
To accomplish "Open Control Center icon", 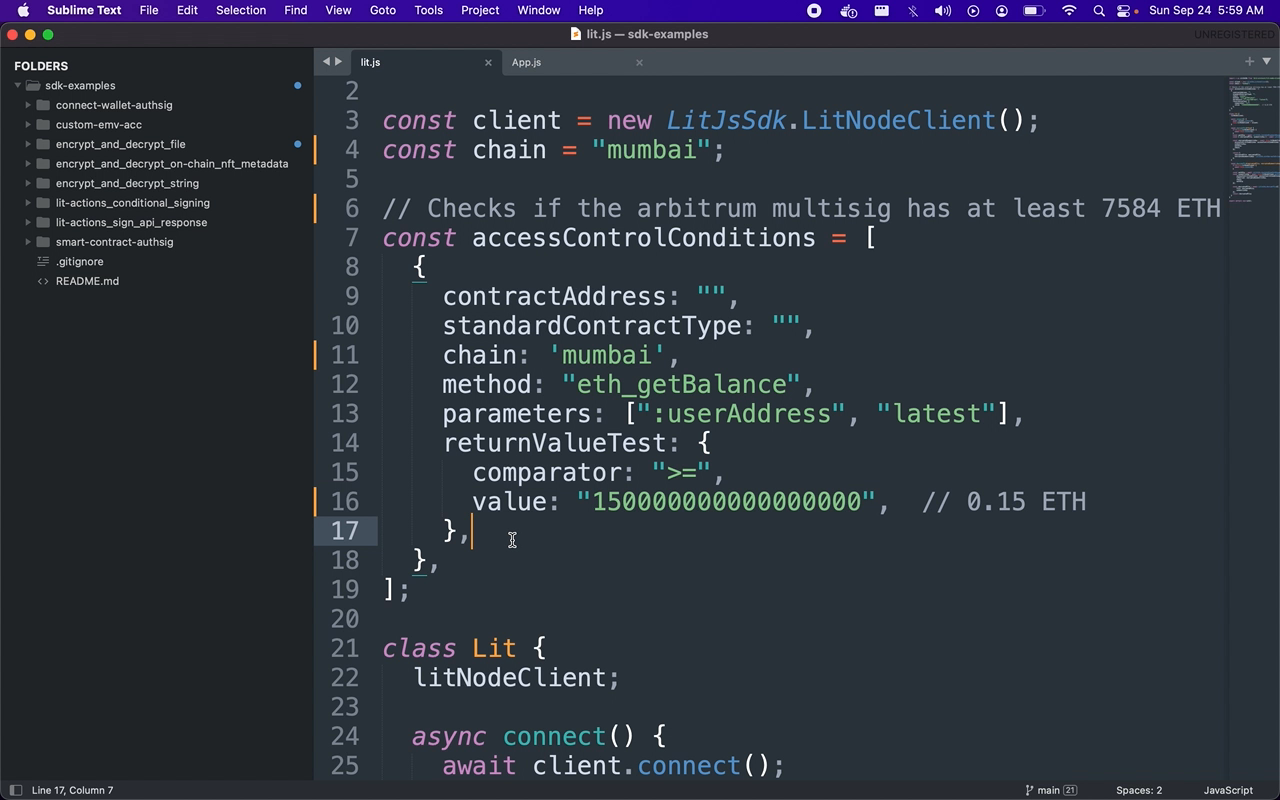I will (x=1125, y=10).
